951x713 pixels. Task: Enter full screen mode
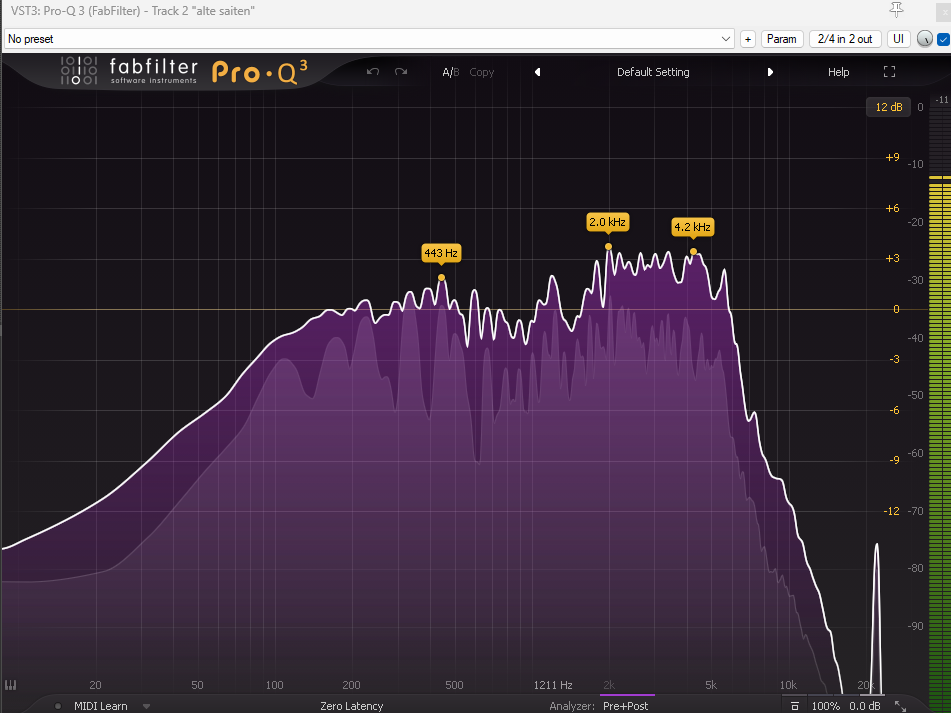[889, 72]
